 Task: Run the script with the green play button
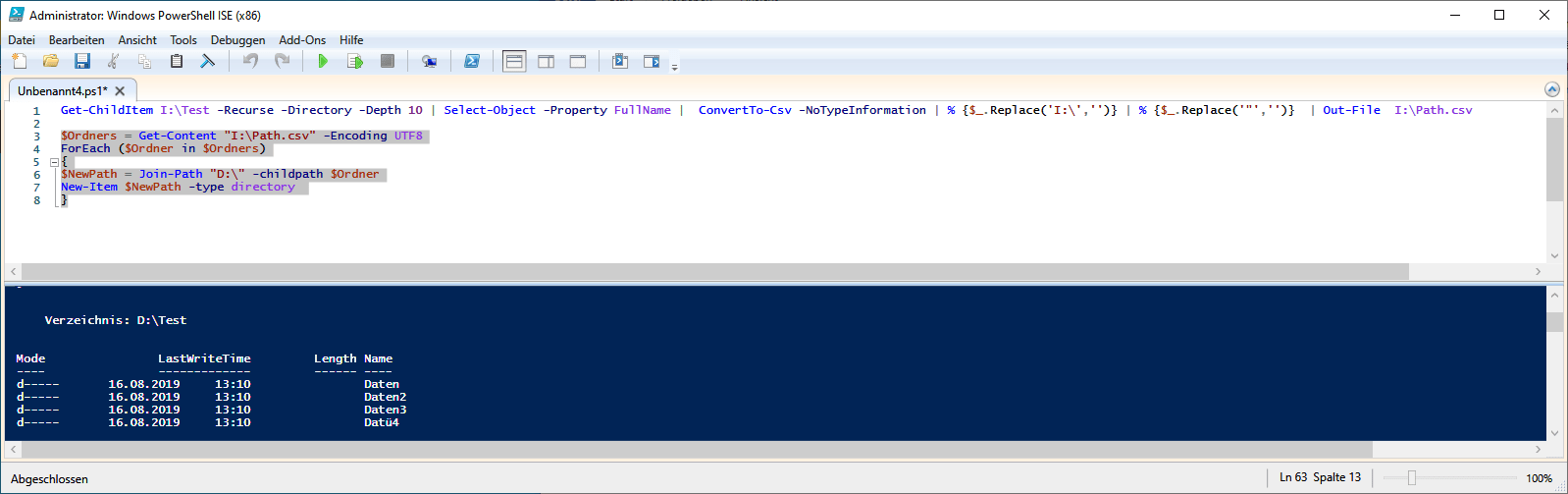pyautogui.click(x=323, y=61)
